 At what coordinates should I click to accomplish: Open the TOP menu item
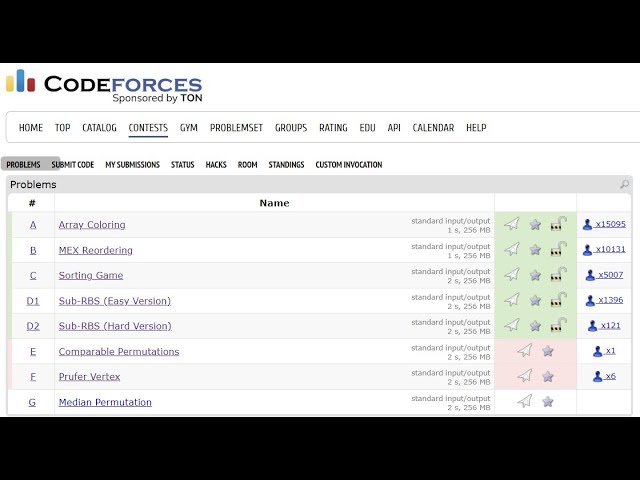point(62,128)
